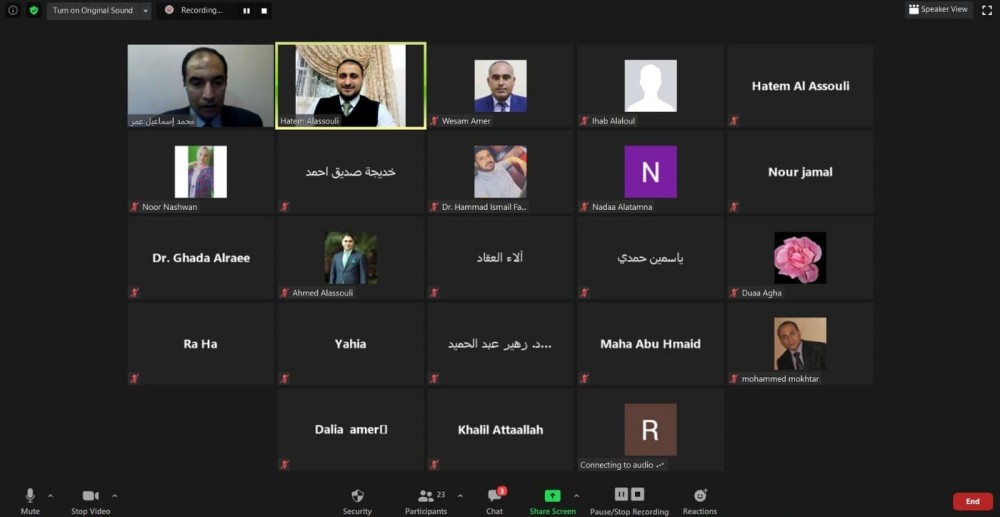Click the green encryption shield icon
The height and width of the screenshot is (517, 1000).
[34, 10]
